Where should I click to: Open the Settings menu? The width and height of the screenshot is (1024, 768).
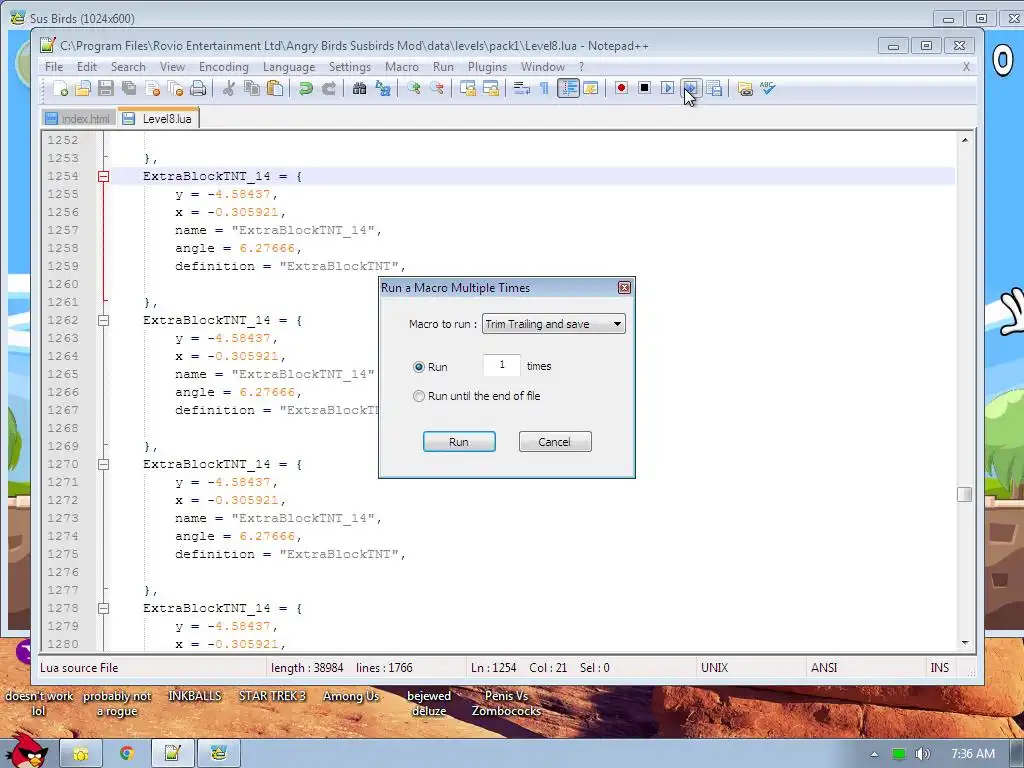(349, 67)
